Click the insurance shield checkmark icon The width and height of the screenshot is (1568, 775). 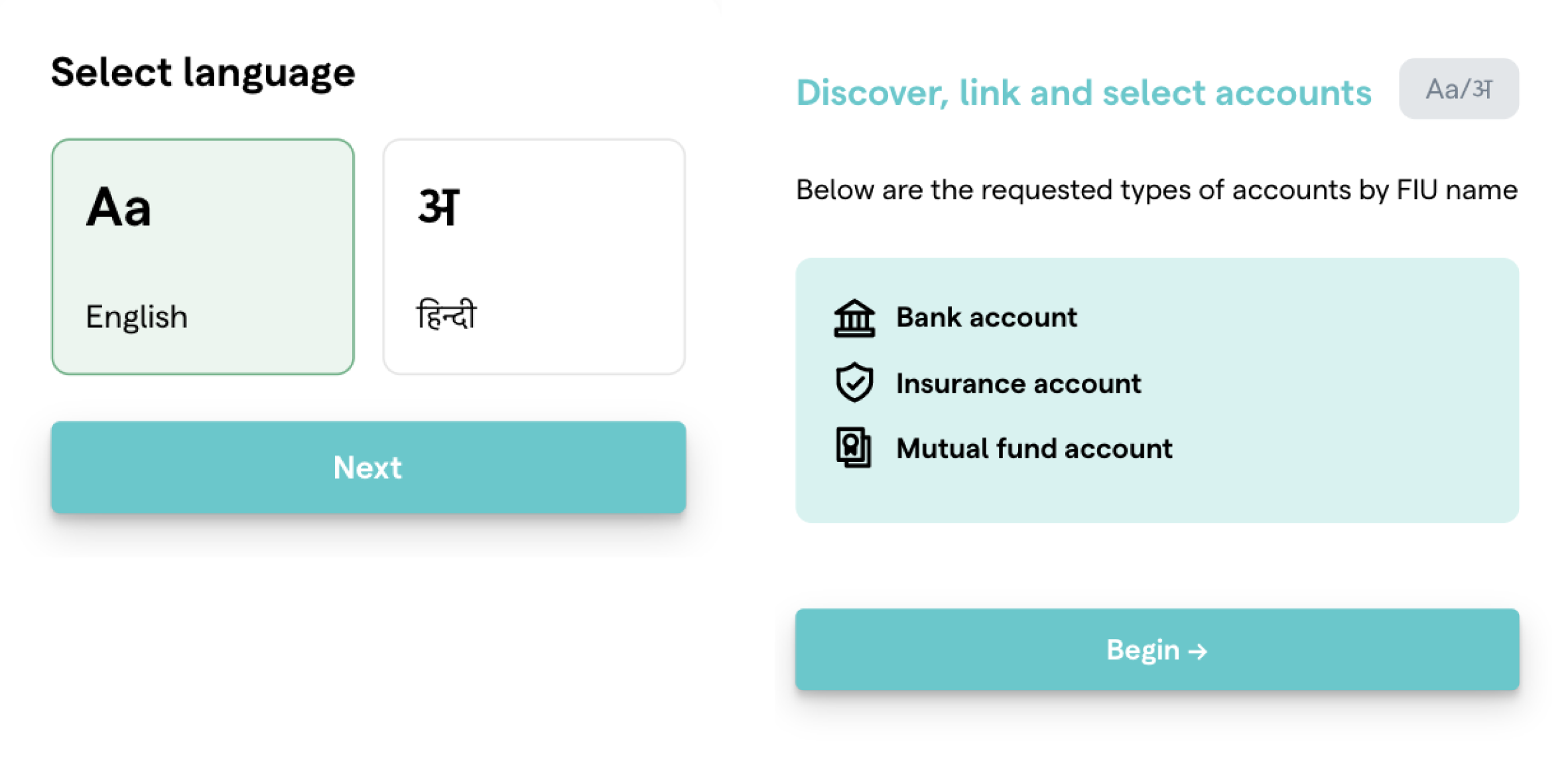pyautogui.click(x=854, y=382)
